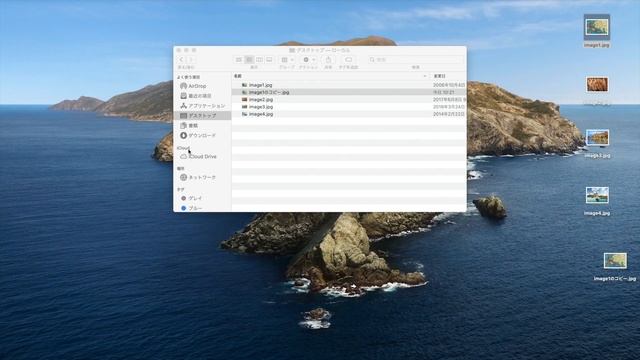Image resolution: width=640 pixels, height=360 pixels.
Task: Switch Finder to gallery view
Action: [269, 60]
